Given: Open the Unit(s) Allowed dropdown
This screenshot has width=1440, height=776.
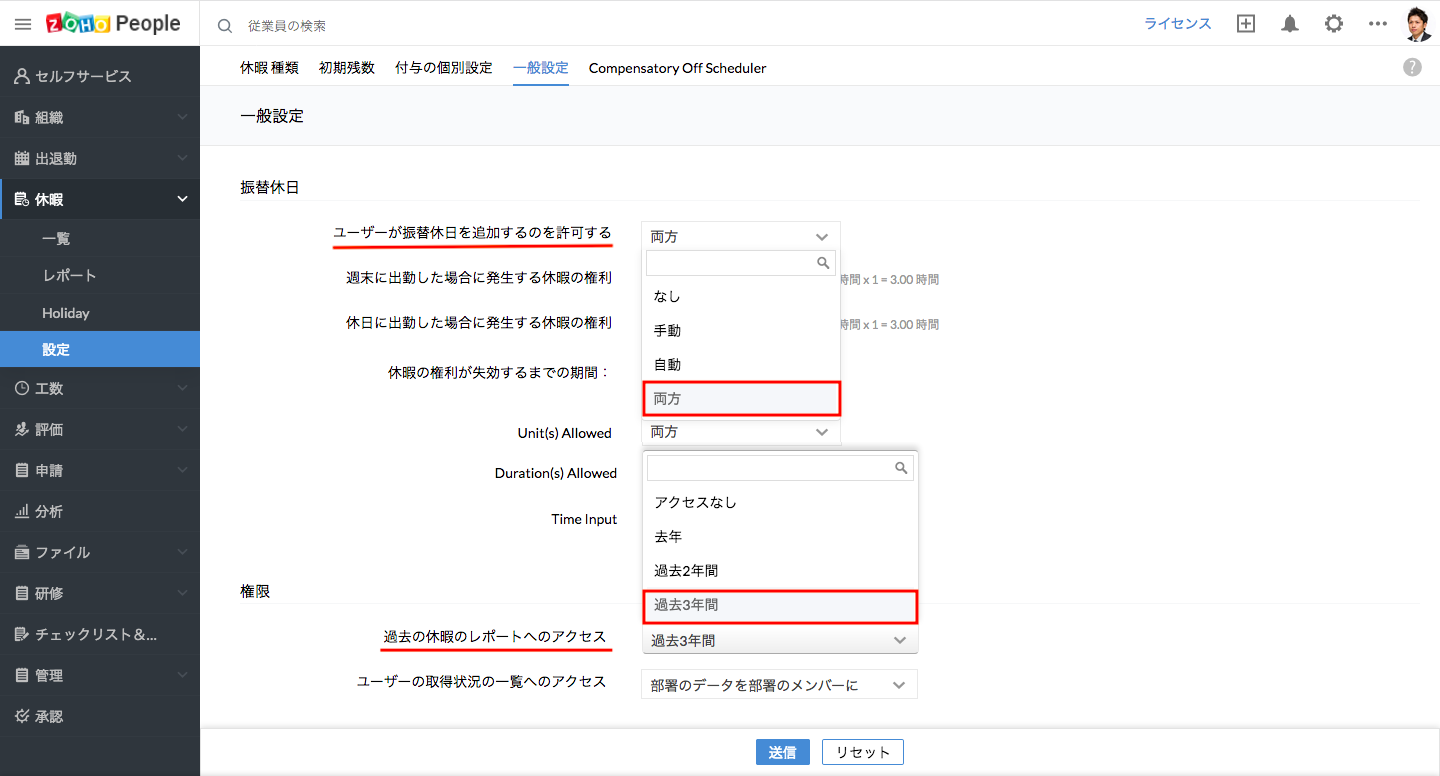Looking at the screenshot, I should tap(740, 432).
